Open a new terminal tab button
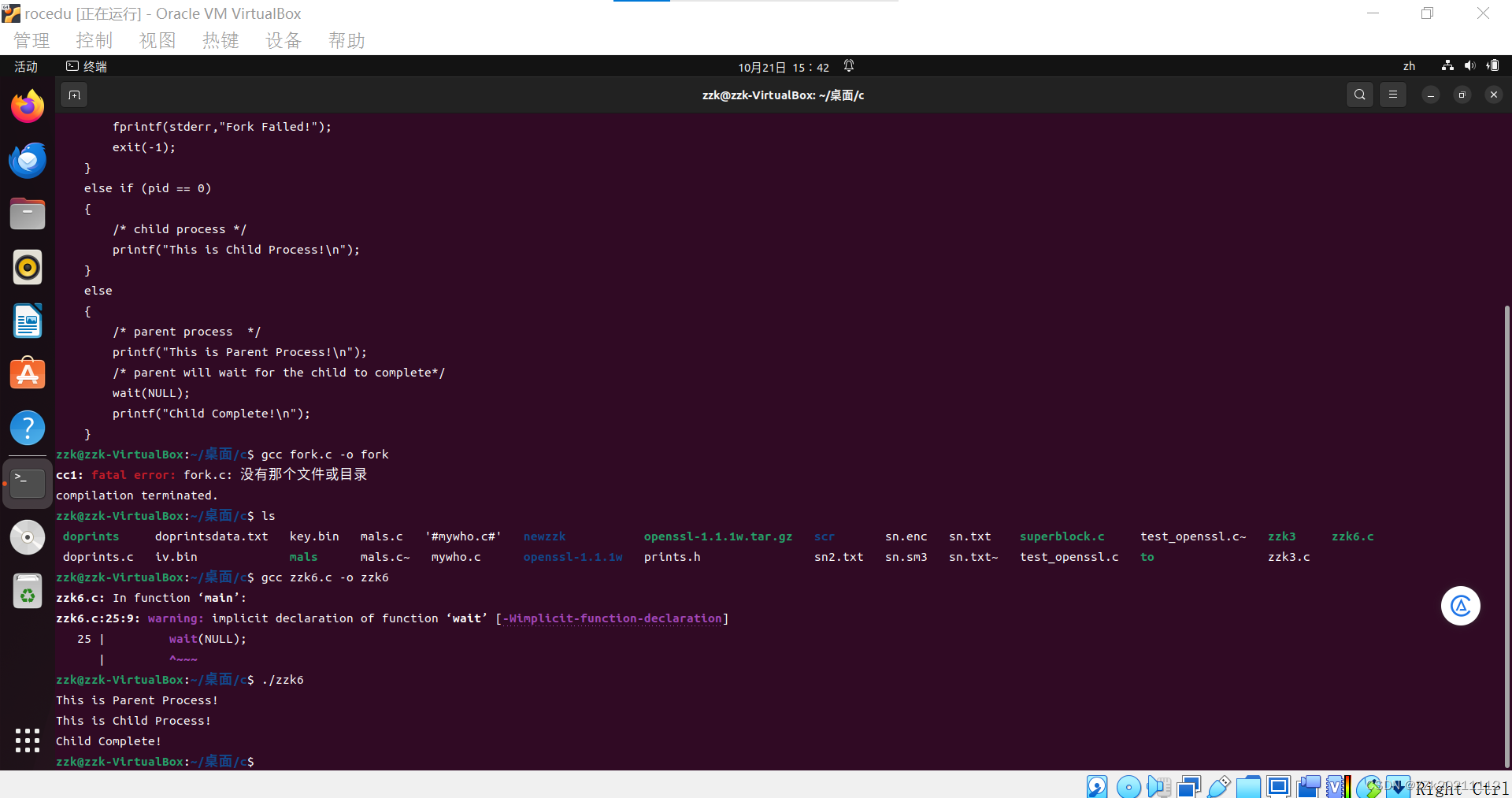Viewport: 1512px width, 798px height. (x=74, y=95)
